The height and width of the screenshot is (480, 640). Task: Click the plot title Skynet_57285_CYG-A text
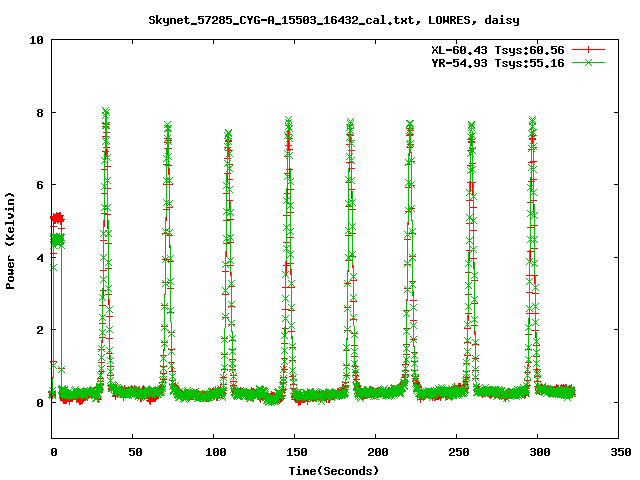333,19
